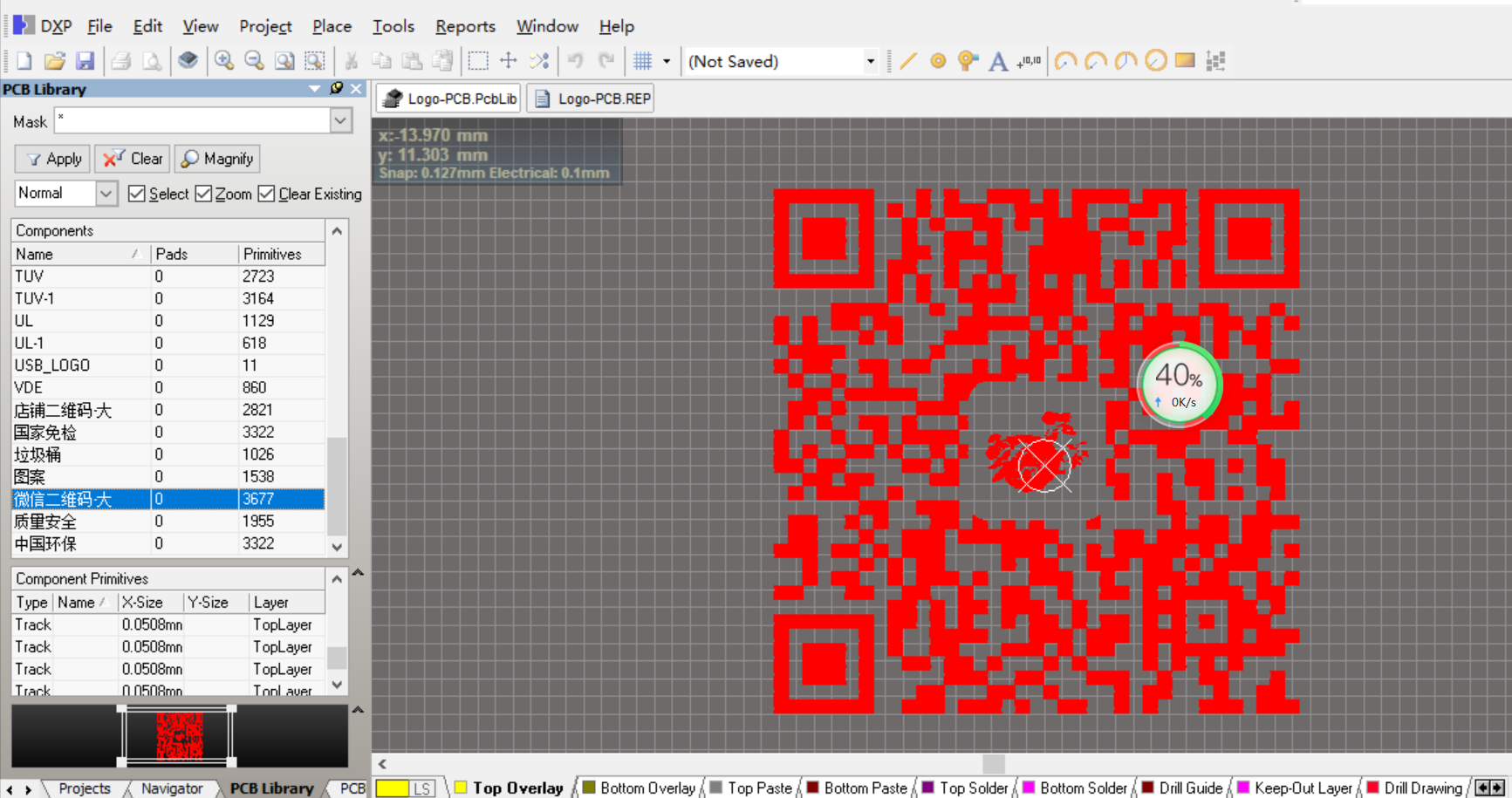Open the Normal mode dropdown

coord(106,194)
